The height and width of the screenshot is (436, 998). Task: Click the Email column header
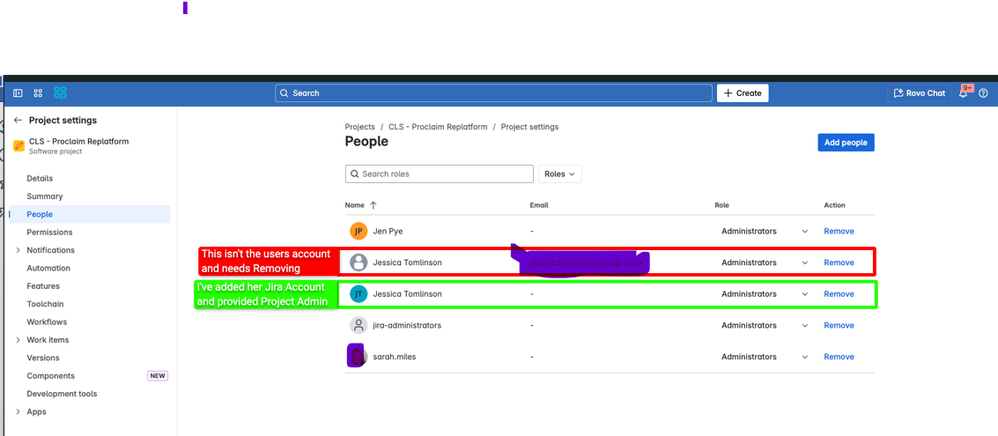coord(538,205)
